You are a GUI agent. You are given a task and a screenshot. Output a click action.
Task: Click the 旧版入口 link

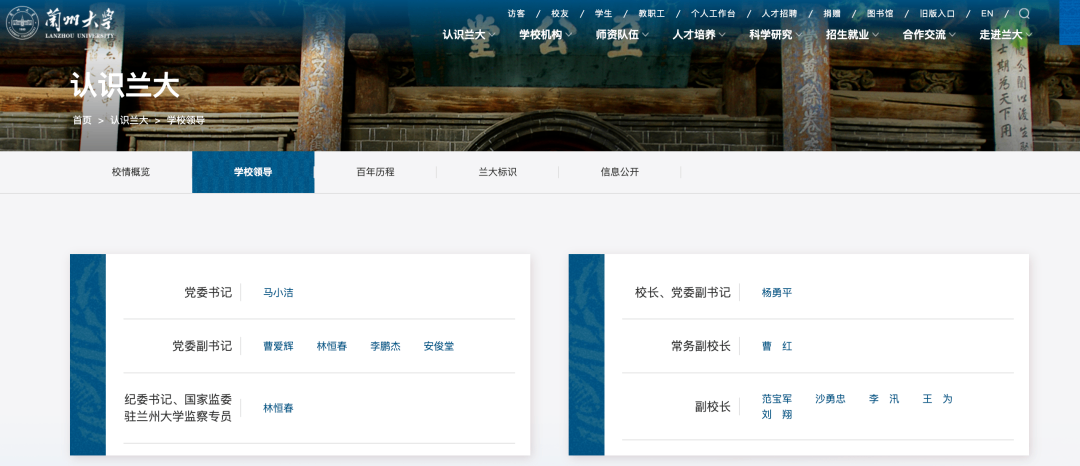tap(937, 14)
